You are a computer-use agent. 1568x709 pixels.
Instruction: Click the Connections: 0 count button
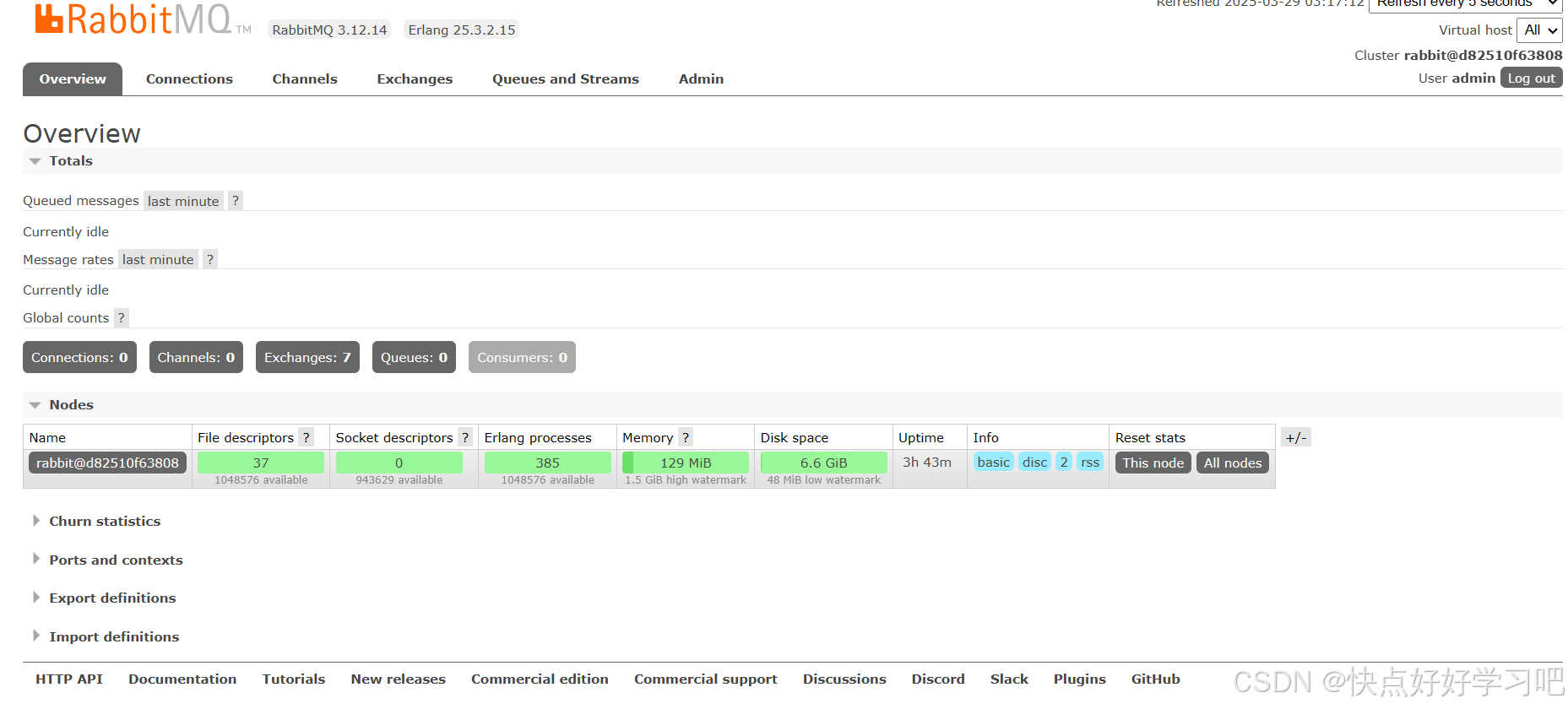79,357
